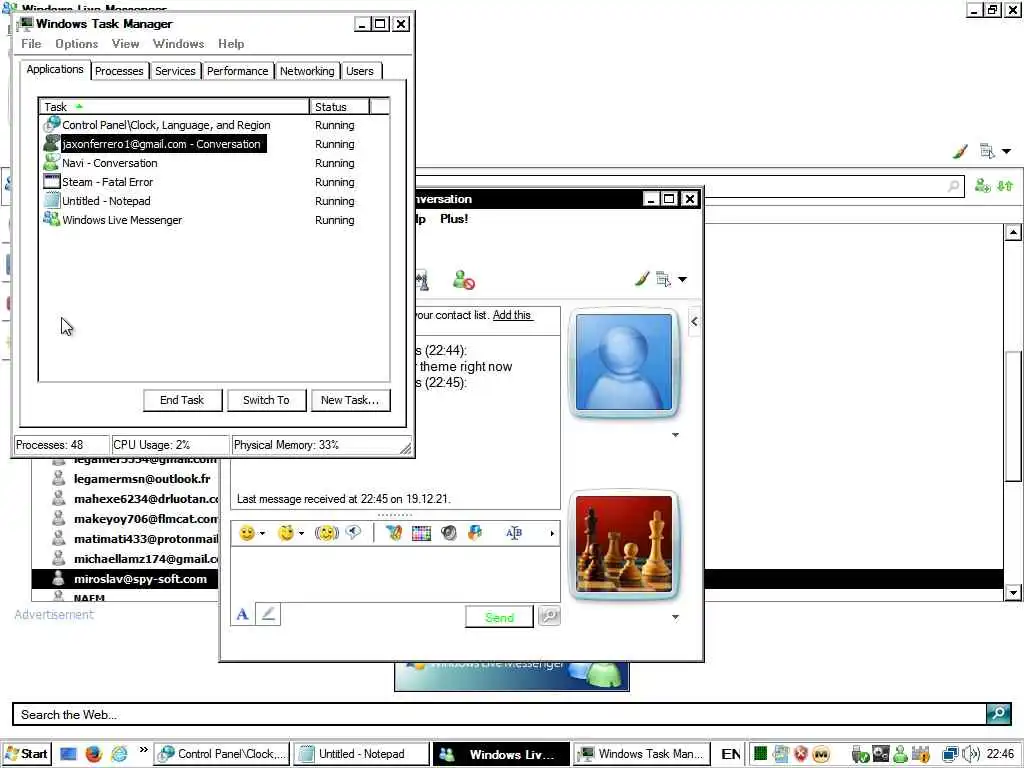Open Messenger main window options dropdown arrow
Viewport: 1024px width, 768px height.
pos(1006,152)
